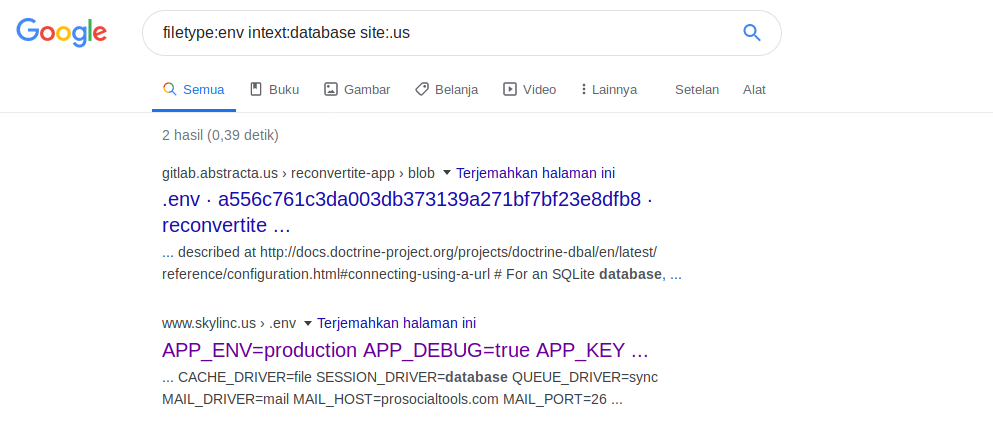Click the Gambar image icon

click(331, 89)
